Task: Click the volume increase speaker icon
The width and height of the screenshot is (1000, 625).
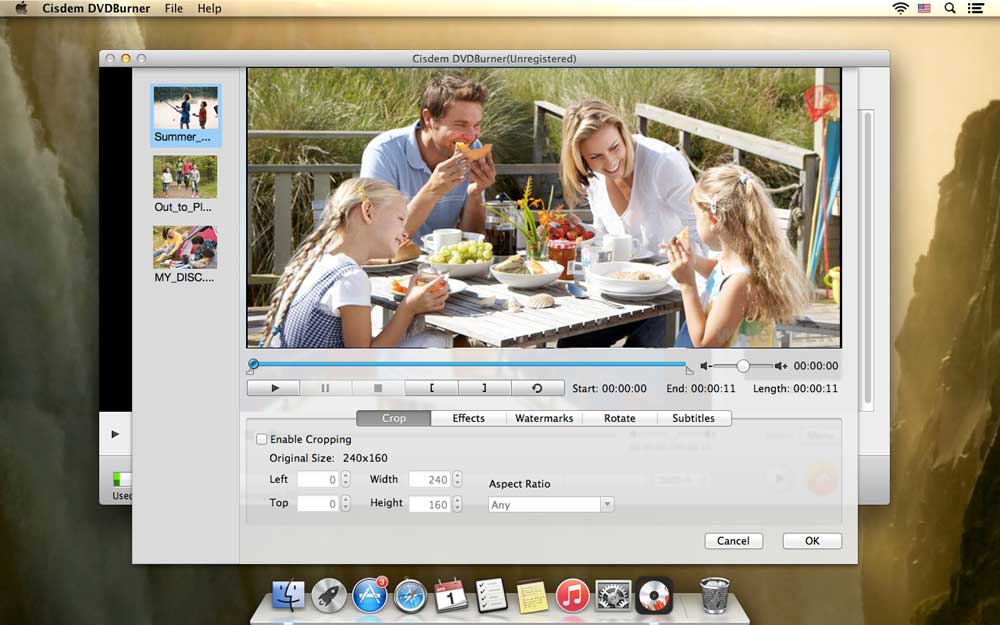Action: pyautogui.click(x=781, y=366)
